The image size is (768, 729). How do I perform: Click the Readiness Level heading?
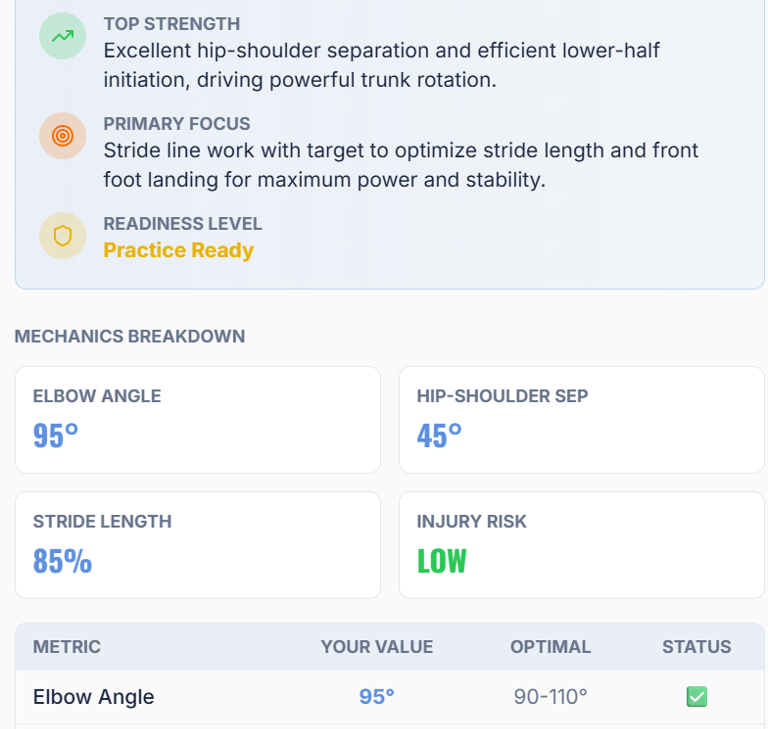point(183,224)
